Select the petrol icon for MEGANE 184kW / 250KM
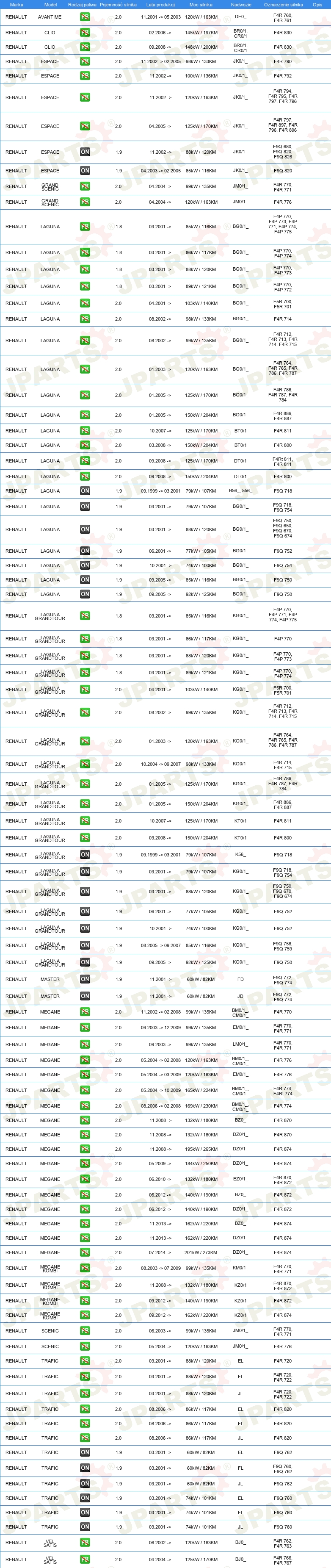331x1568 pixels. point(85,1164)
